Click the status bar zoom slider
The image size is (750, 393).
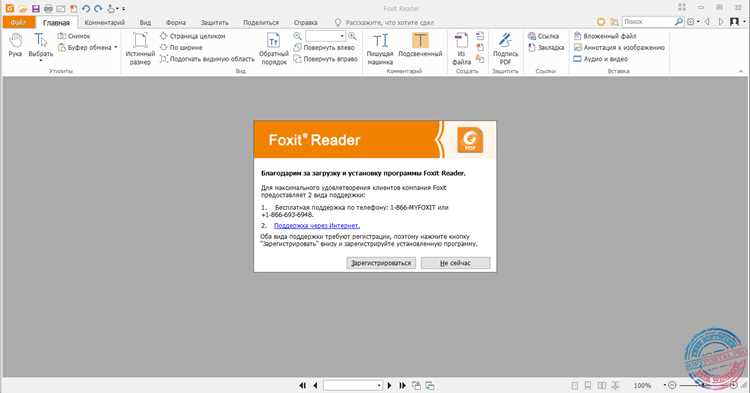703,385
